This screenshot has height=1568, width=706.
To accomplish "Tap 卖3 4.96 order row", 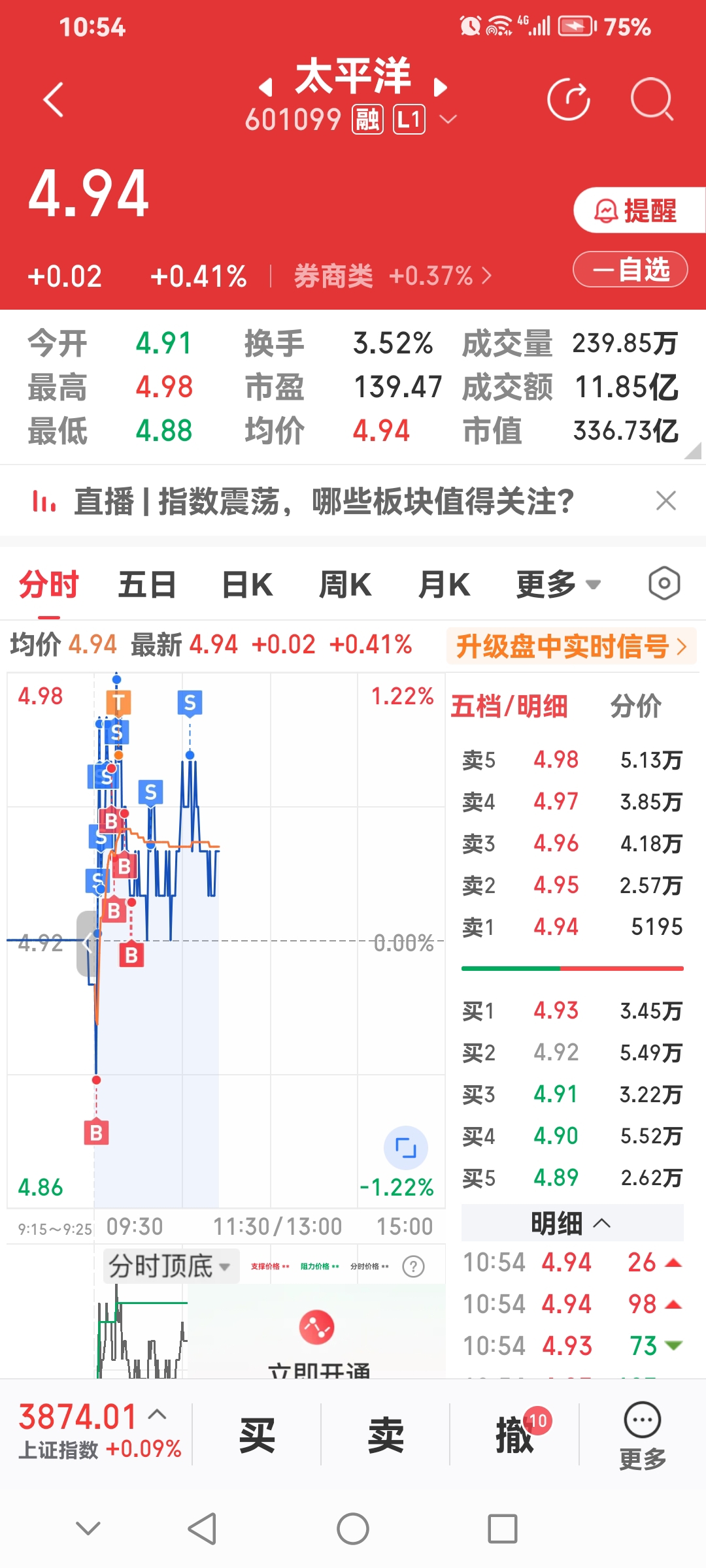I will tap(573, 843).
